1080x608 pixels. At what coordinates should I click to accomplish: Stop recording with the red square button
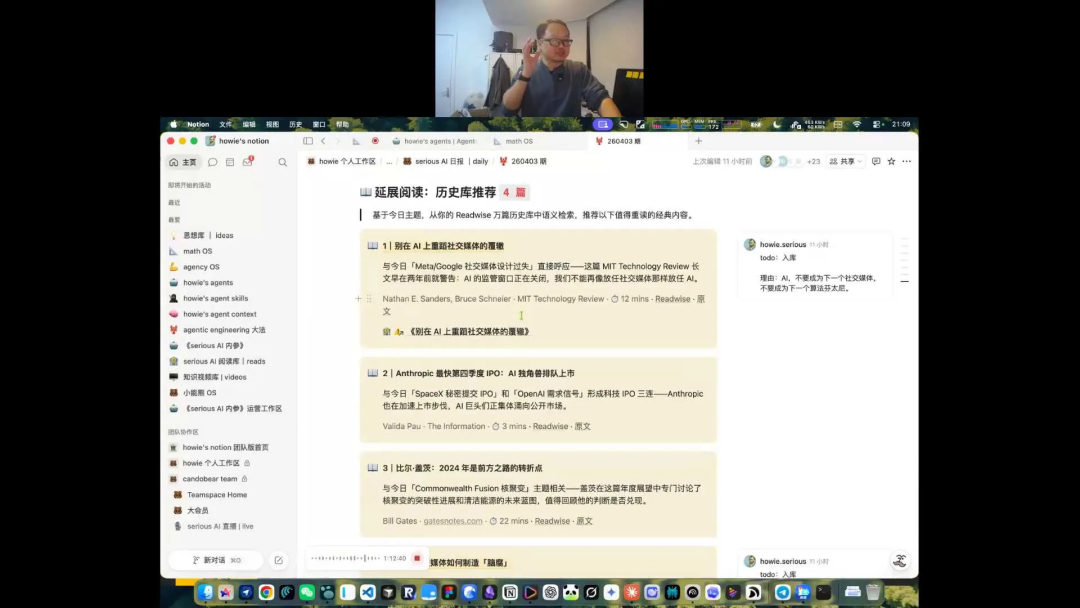[x=417, y=558]
